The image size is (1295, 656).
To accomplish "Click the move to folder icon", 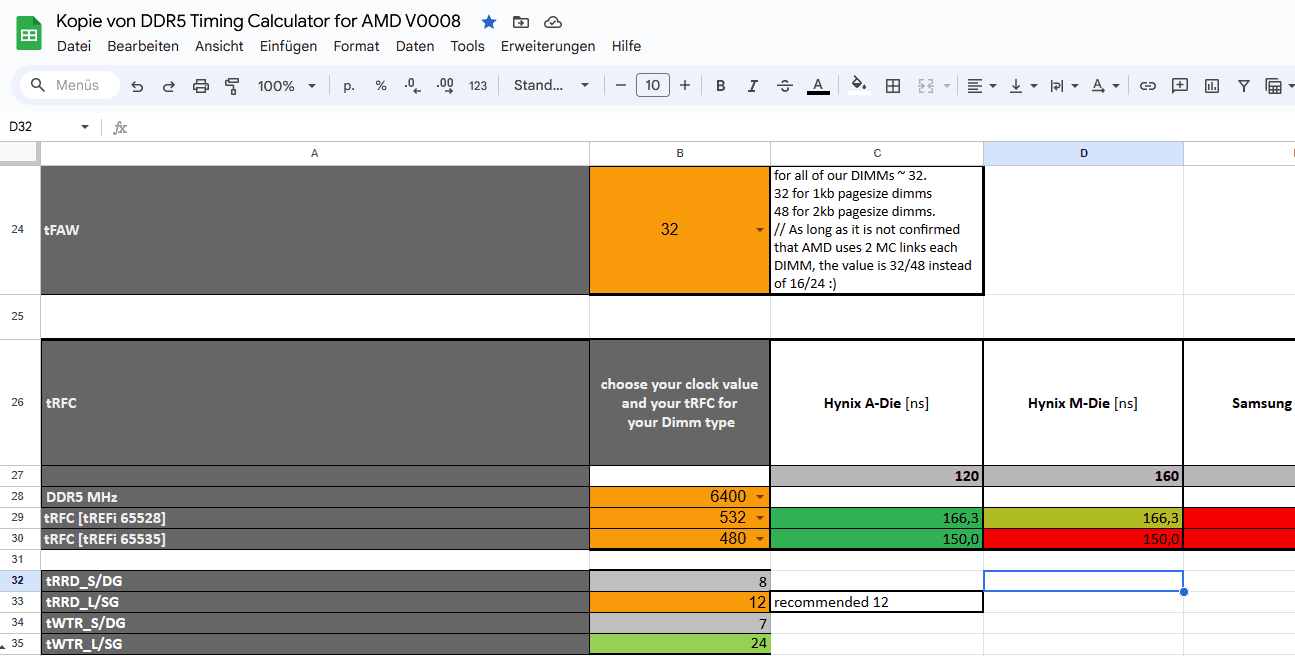I will [521, 21].
